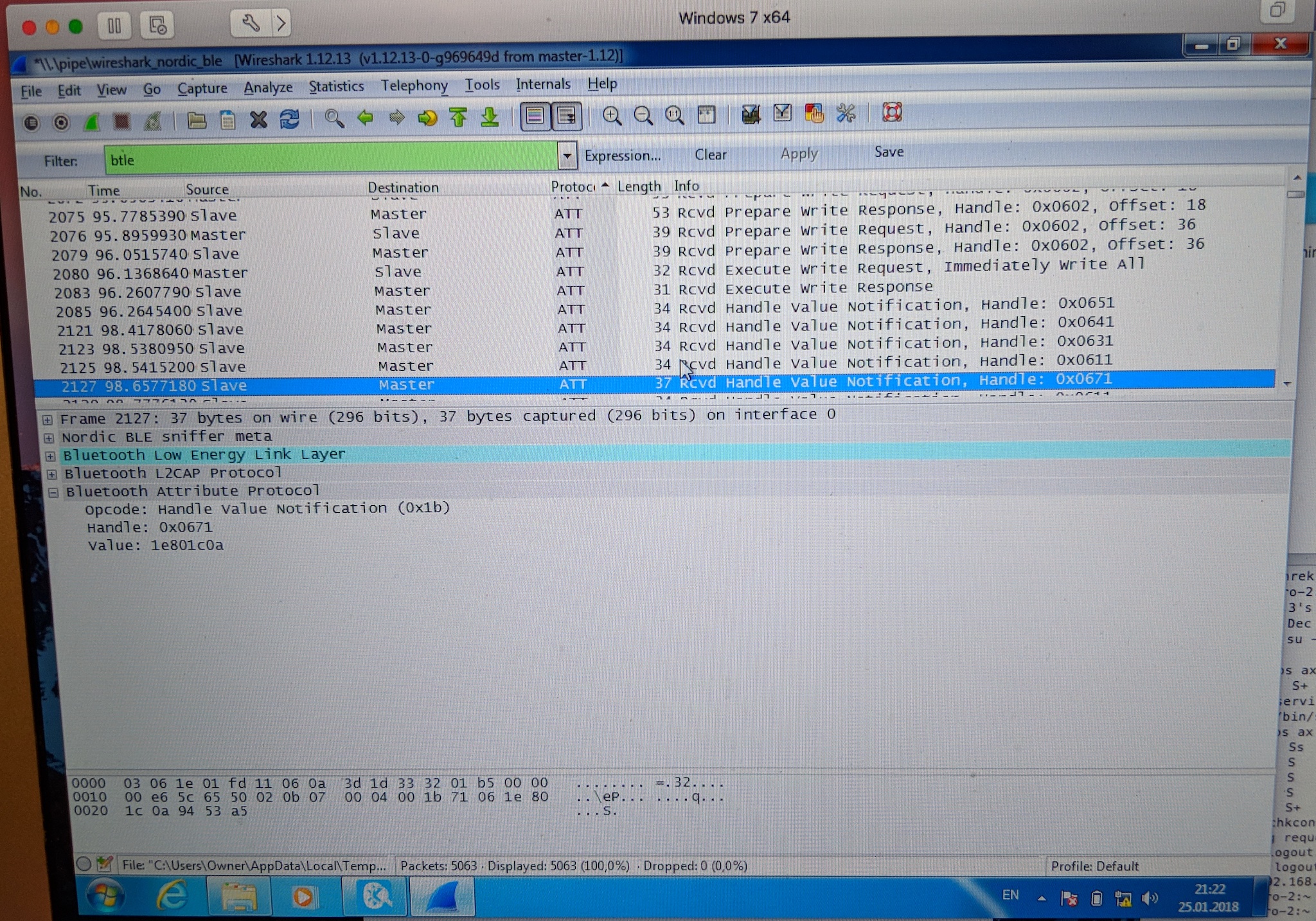Edit coloring rules icon
1316x921 pixels.
[x=814, y=114]
